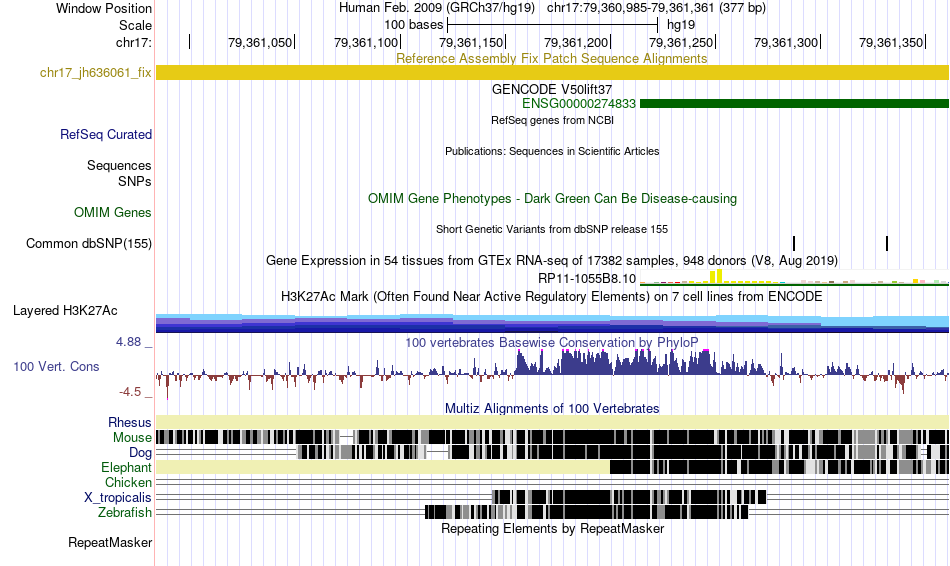Open the ENSG00000274833 gene label

[579, 104]
